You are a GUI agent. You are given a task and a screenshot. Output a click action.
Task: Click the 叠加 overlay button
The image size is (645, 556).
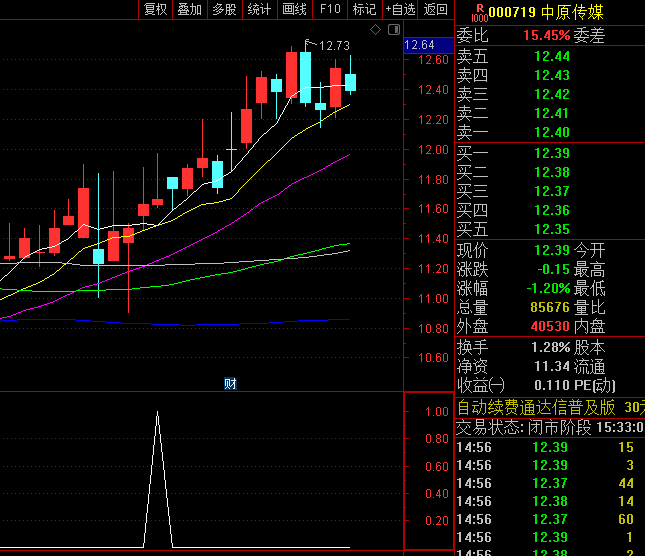[x=190, y=9]
